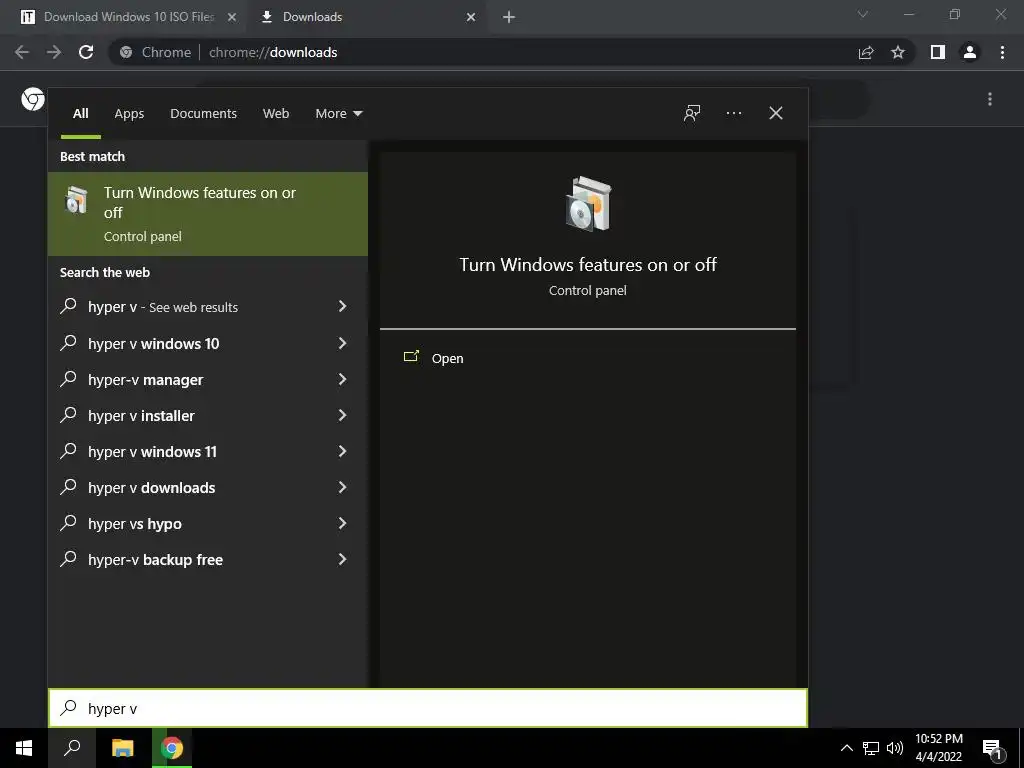Switch to the Apps search filter
The width and height of the screenshot is (1024, 768).
tap(129, 114)
